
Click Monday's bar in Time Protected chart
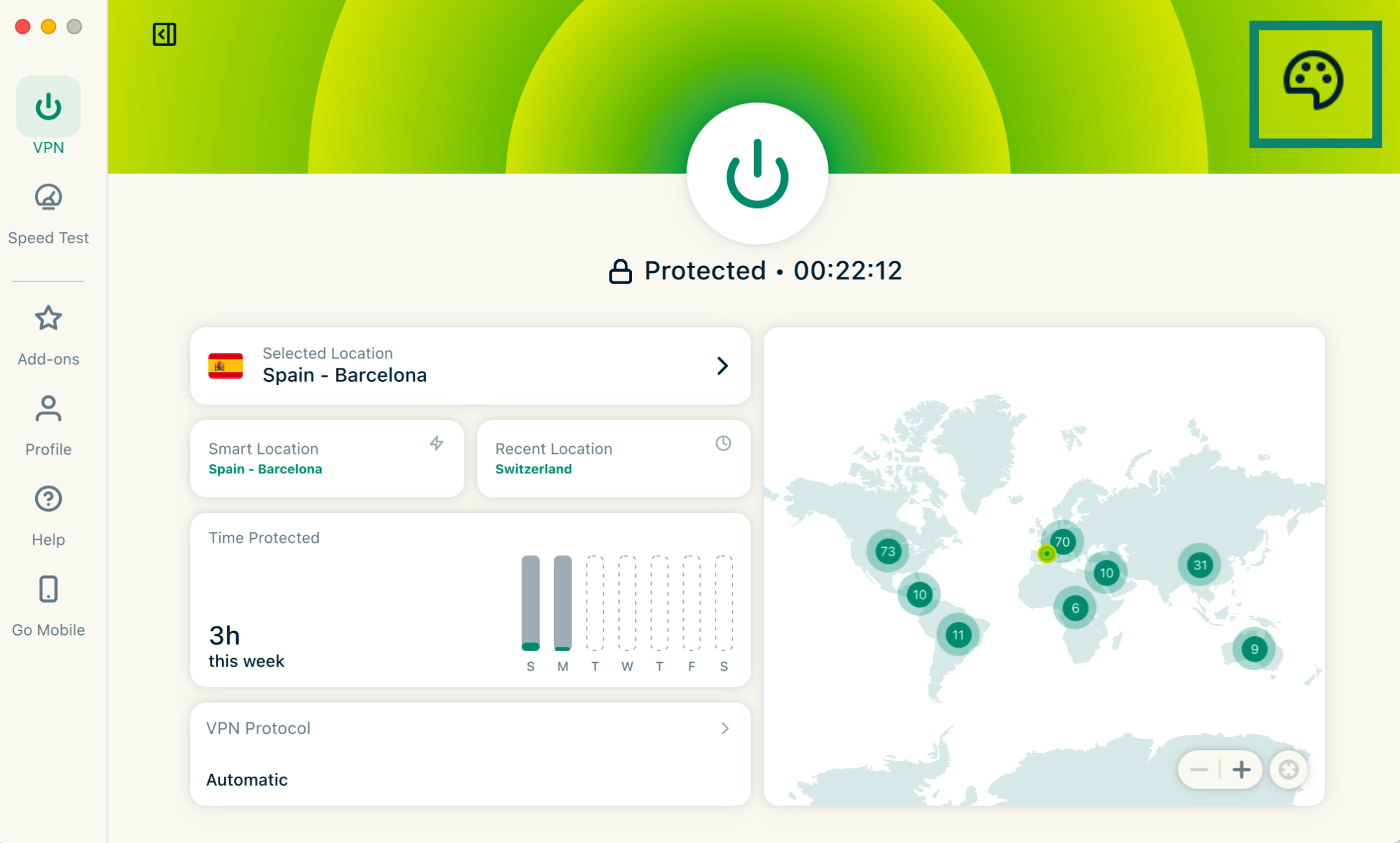[562, 602]
